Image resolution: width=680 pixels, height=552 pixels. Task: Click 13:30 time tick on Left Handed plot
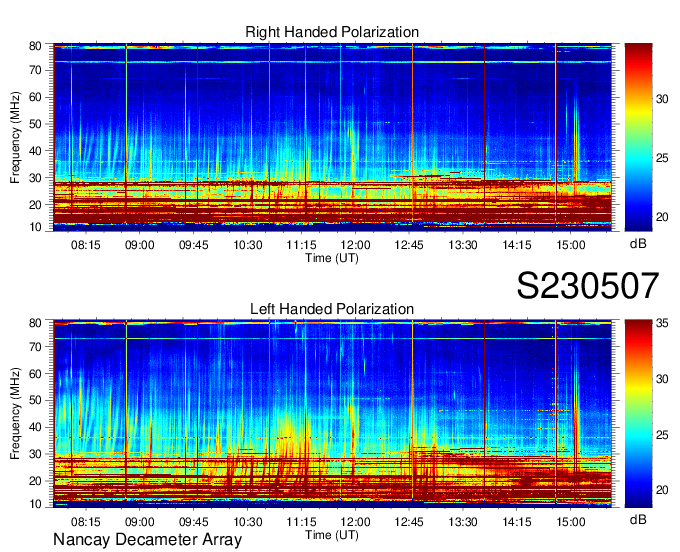[x=463, y=522]
